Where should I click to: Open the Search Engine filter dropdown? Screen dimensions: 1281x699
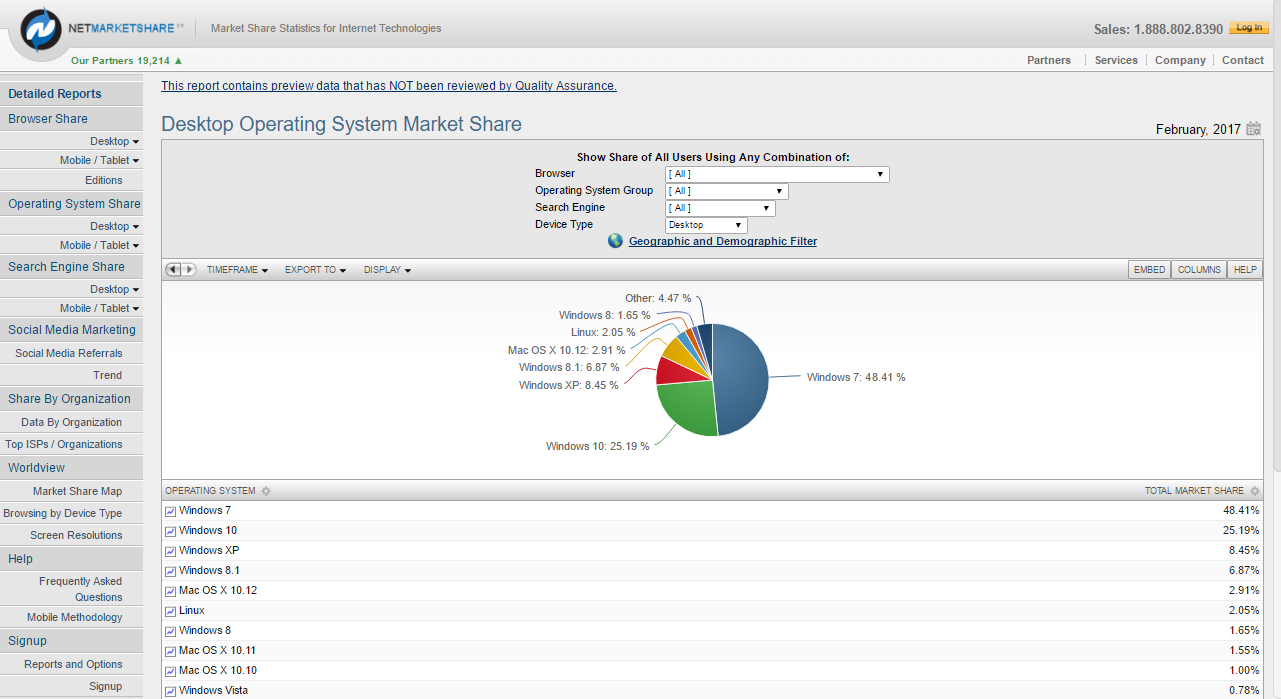click(x=720, y=208)
